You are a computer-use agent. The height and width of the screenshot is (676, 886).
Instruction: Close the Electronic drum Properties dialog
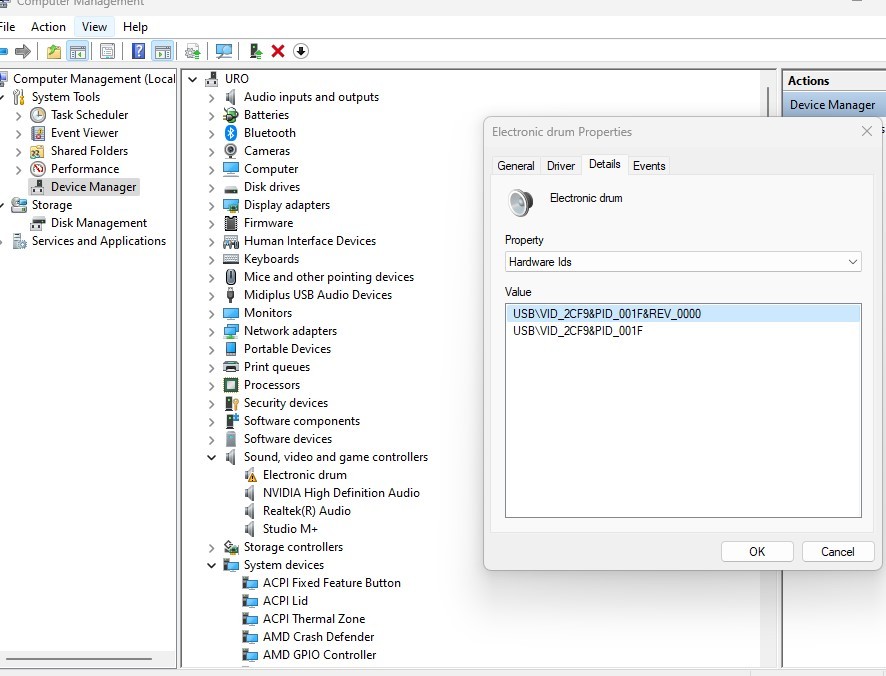(867, 131)
